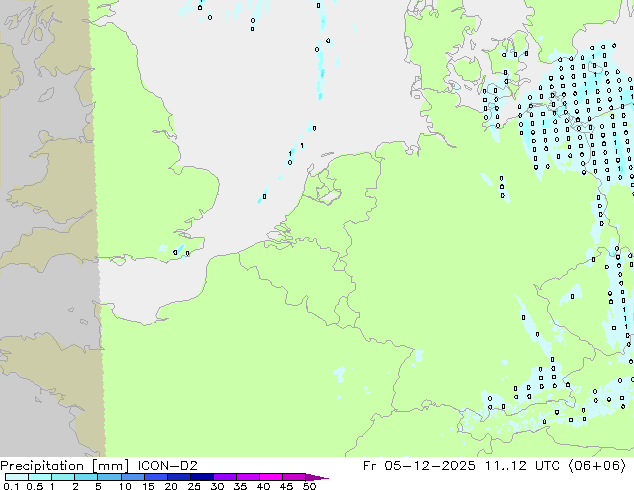634x490 pixels.
Task: Click the '11..12 UTC' time text
Action: click(522, 466)
